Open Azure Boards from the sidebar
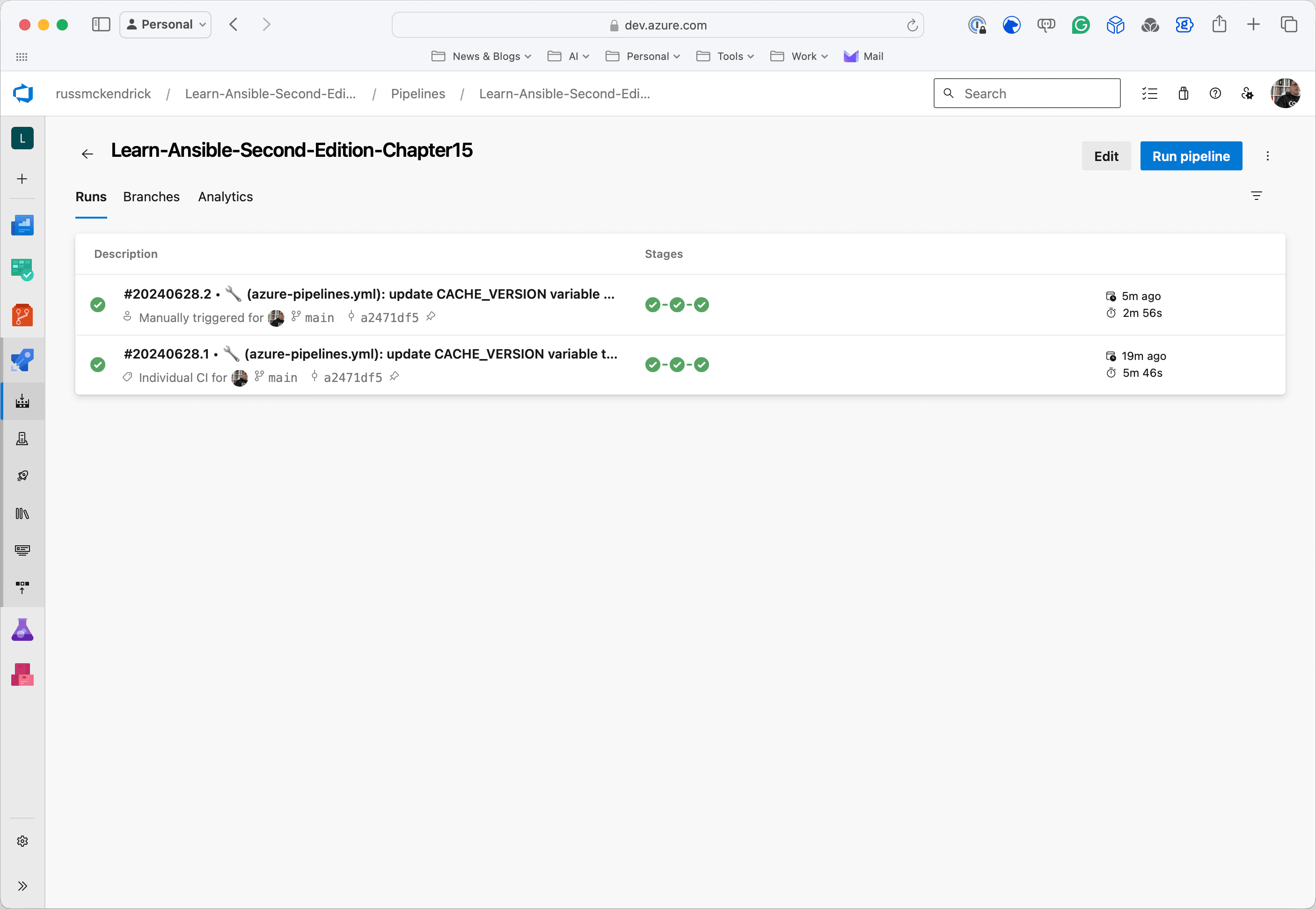The image size is (1316, 909). tap(22, 270)
